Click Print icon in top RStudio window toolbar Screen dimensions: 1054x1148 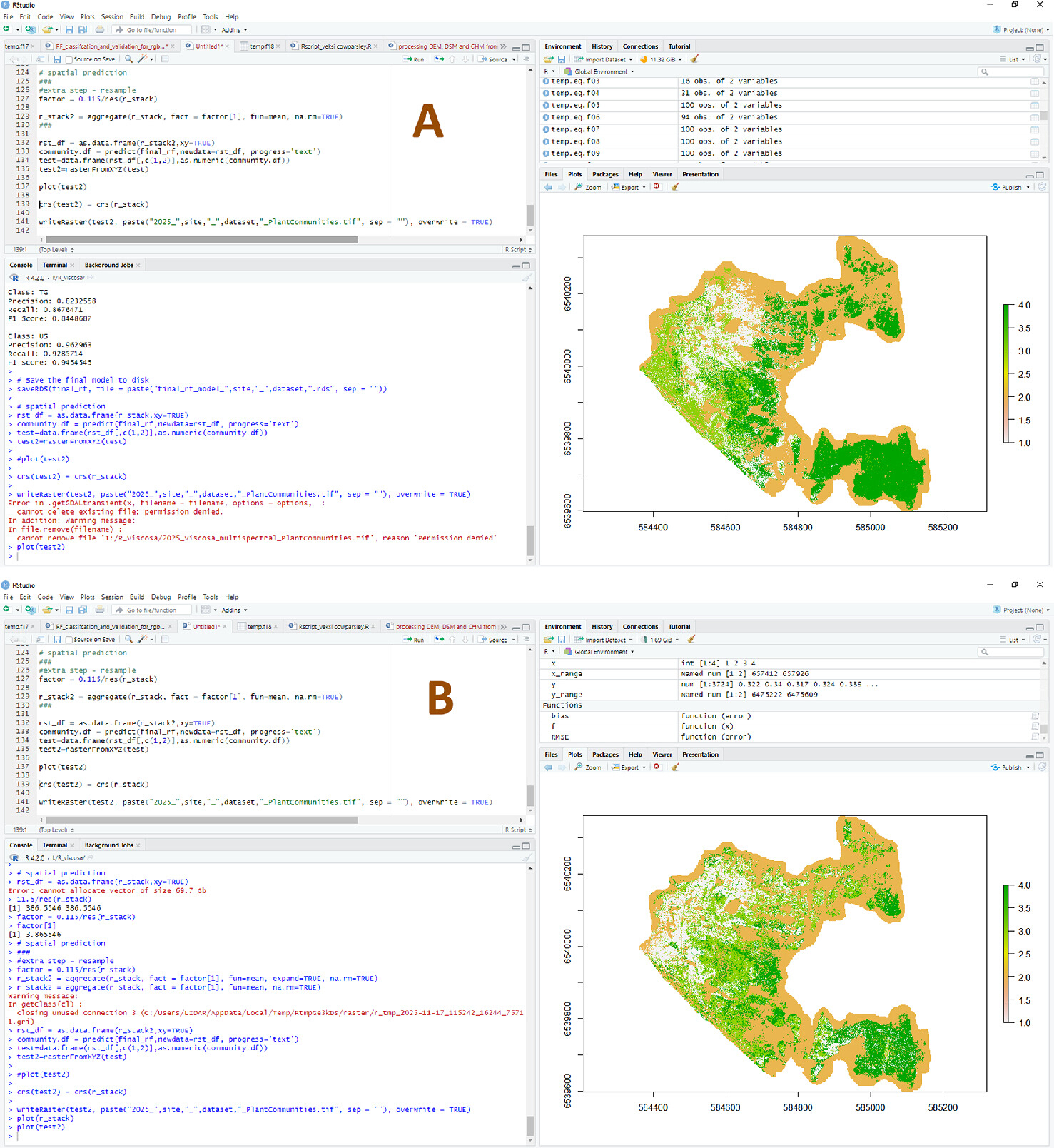100,29
